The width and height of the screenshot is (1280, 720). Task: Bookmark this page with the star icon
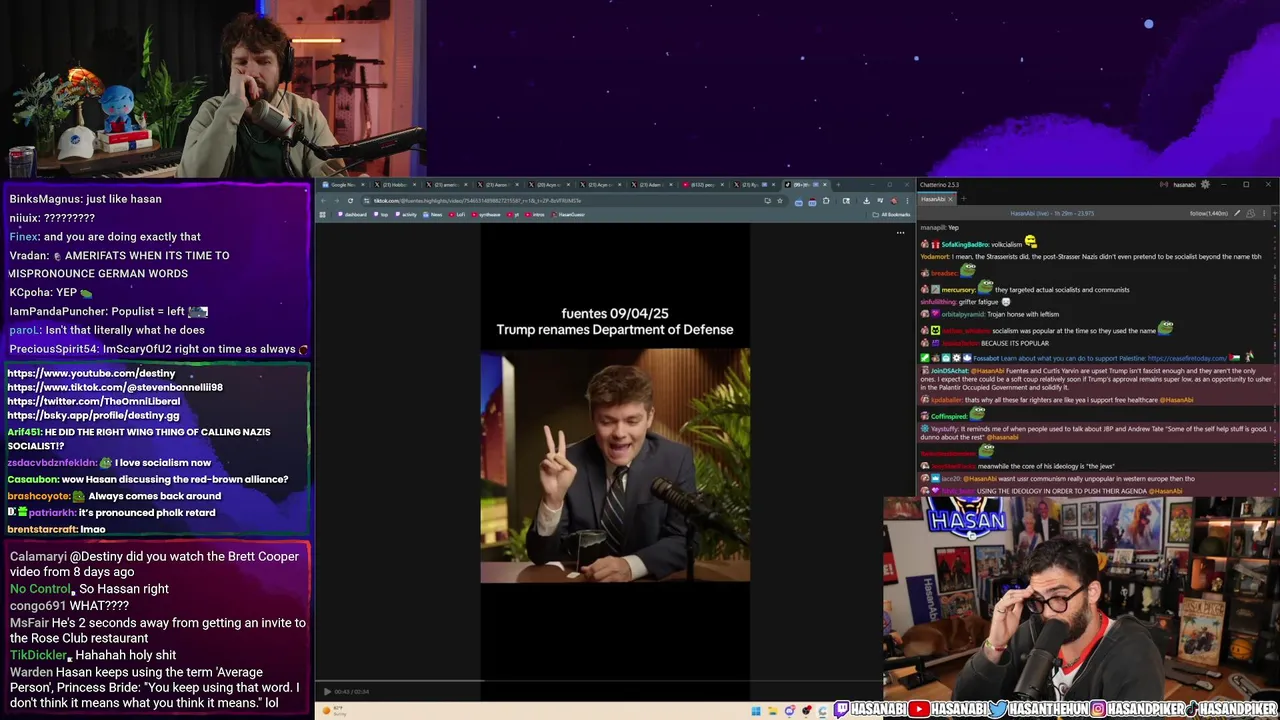(780, 200)
